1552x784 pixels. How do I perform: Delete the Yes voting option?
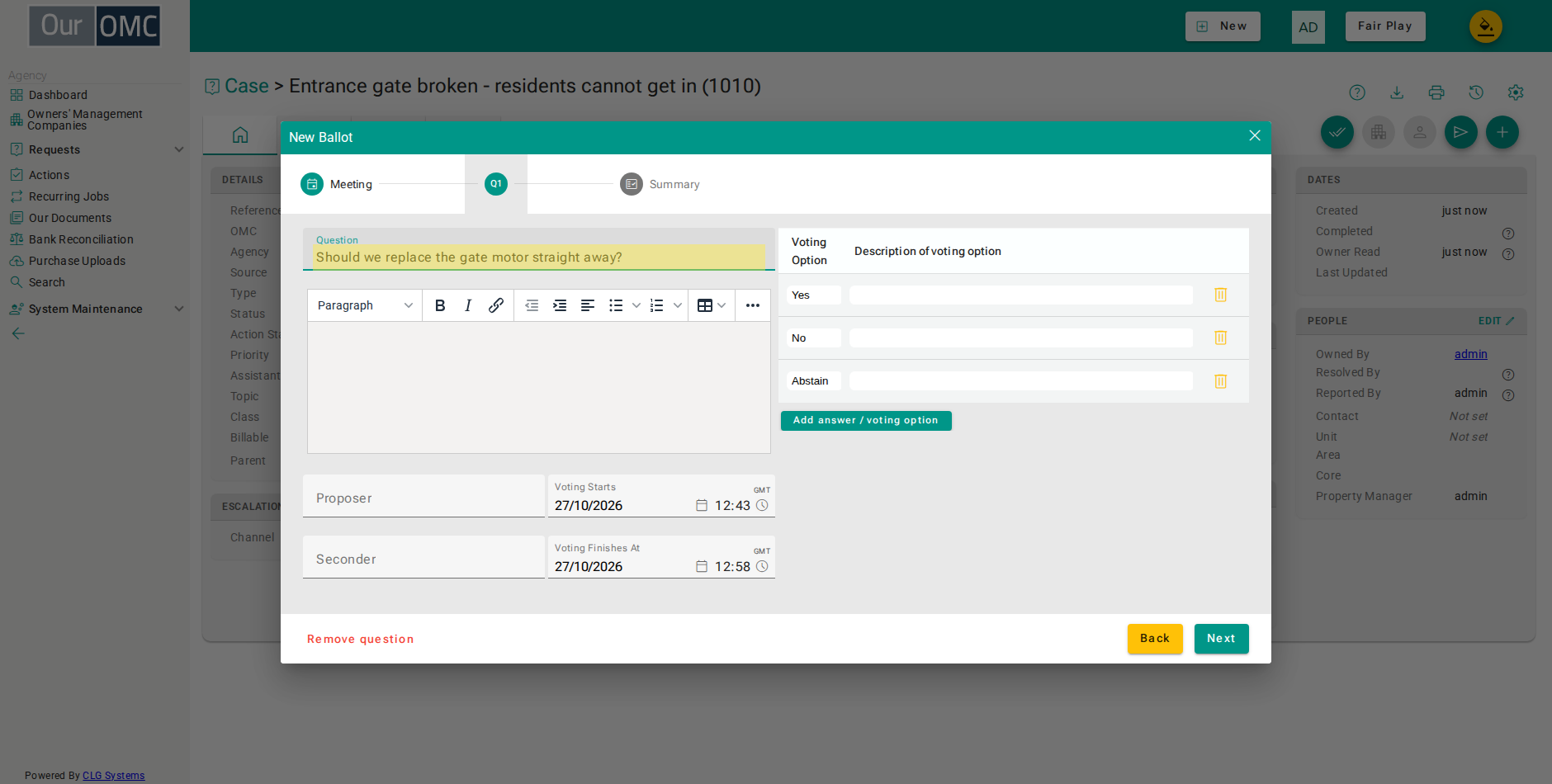1221,295
